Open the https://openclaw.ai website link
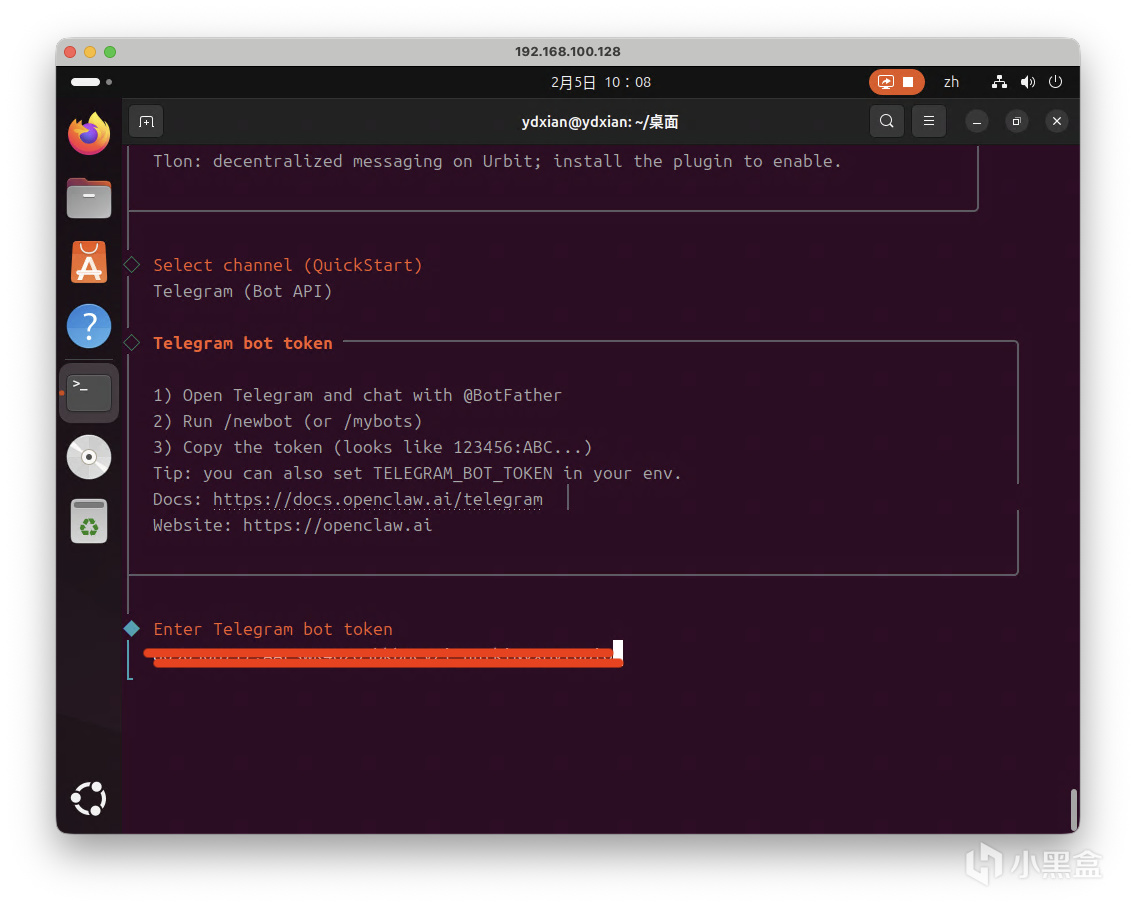Screen dimensions: 1136x908 click(338, 525)
